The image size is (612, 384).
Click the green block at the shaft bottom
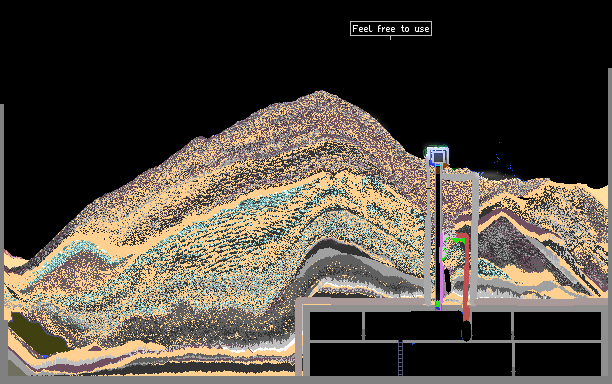tap(438, 304)
